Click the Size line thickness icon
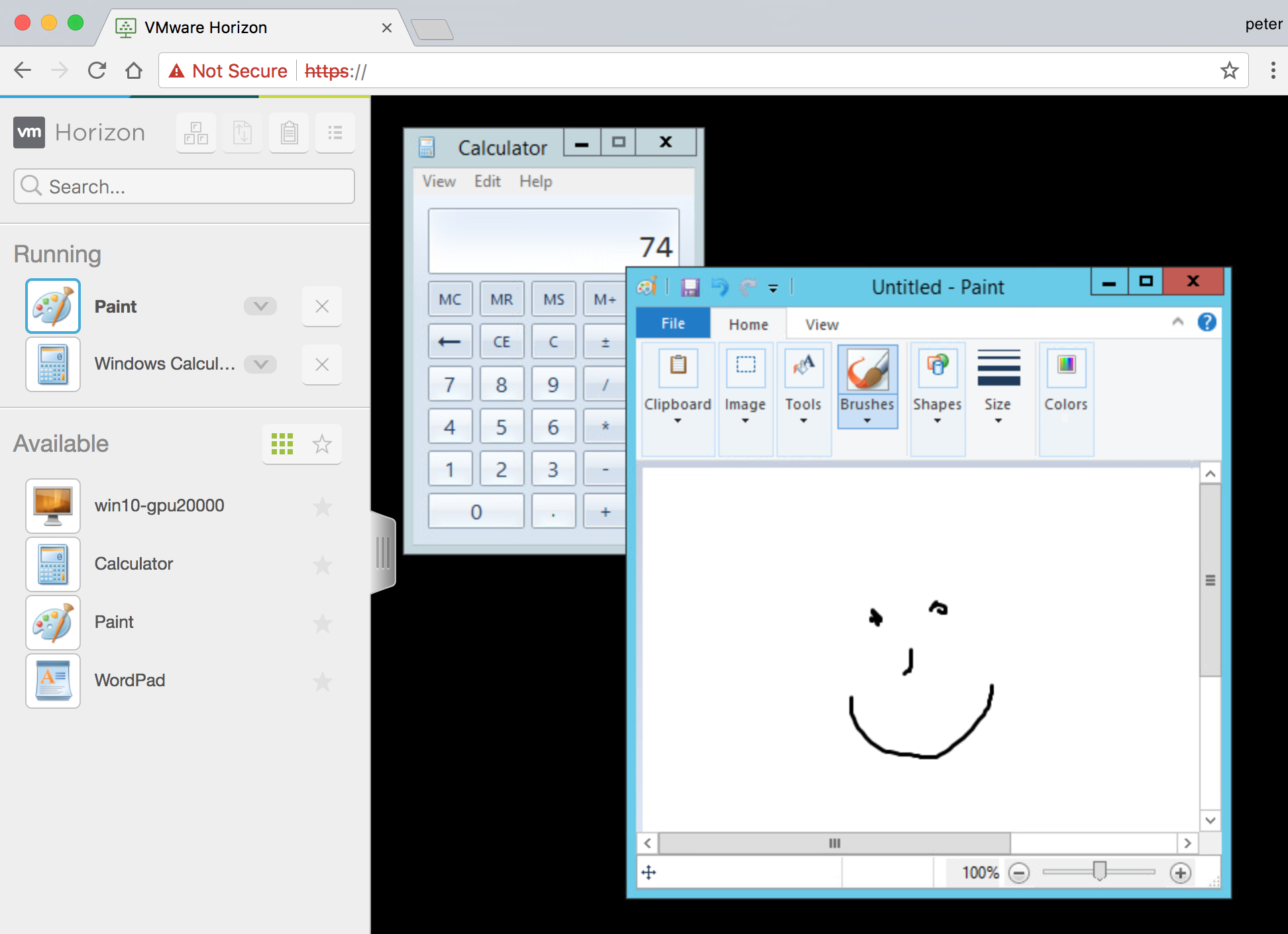 point(998,368)
